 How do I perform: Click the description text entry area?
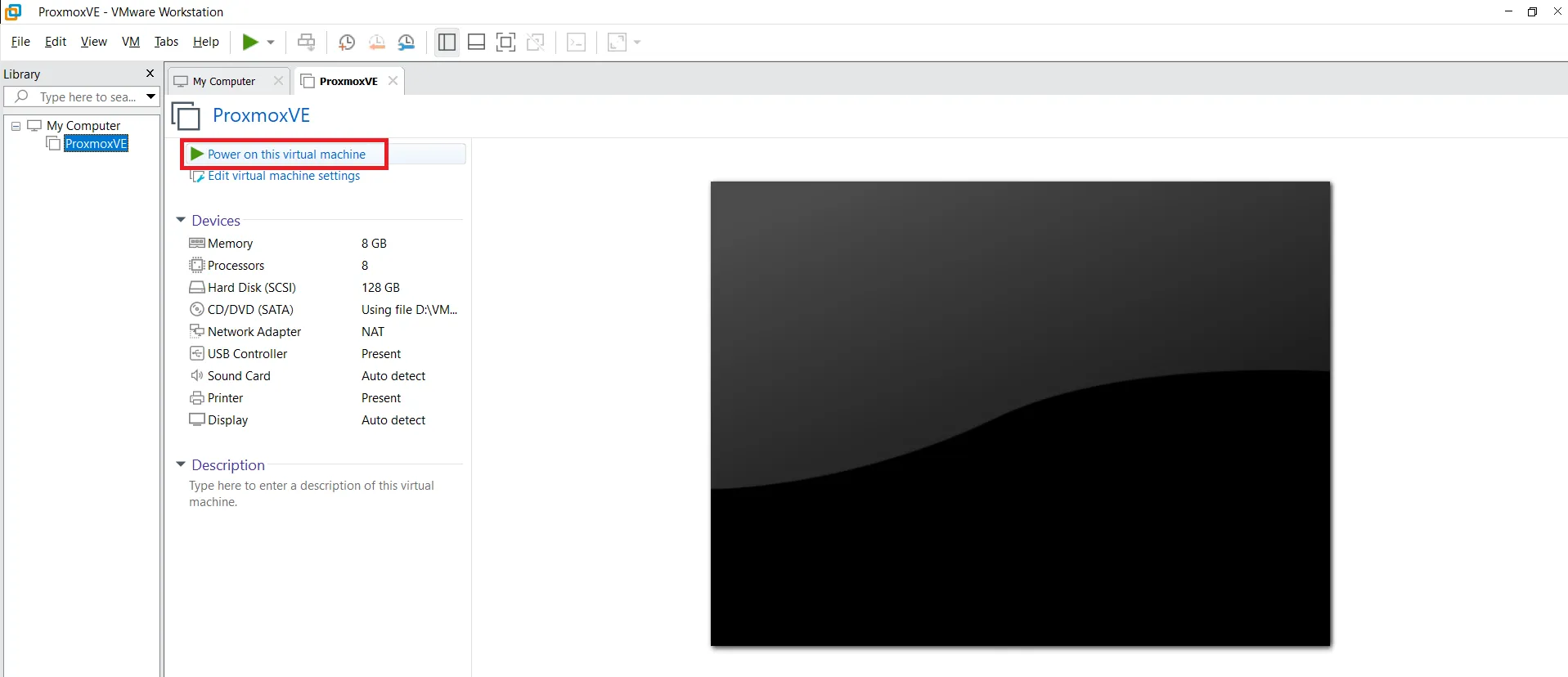[312, 494]
